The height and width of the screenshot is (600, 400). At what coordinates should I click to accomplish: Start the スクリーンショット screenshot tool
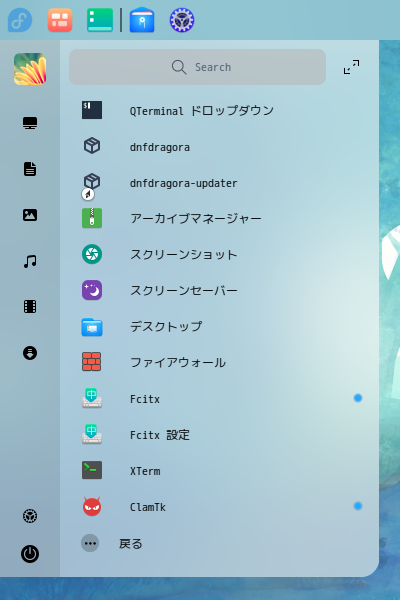(219, 254)
